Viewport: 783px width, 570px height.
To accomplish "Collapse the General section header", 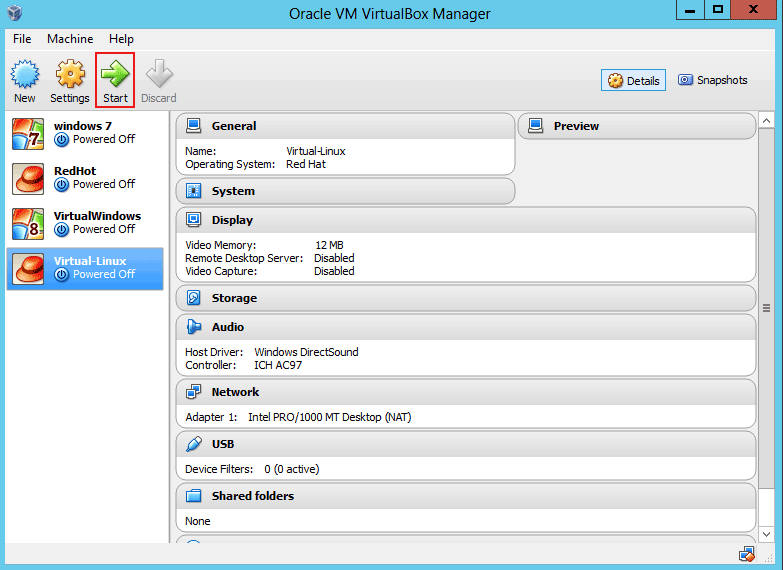I will 345,126.
